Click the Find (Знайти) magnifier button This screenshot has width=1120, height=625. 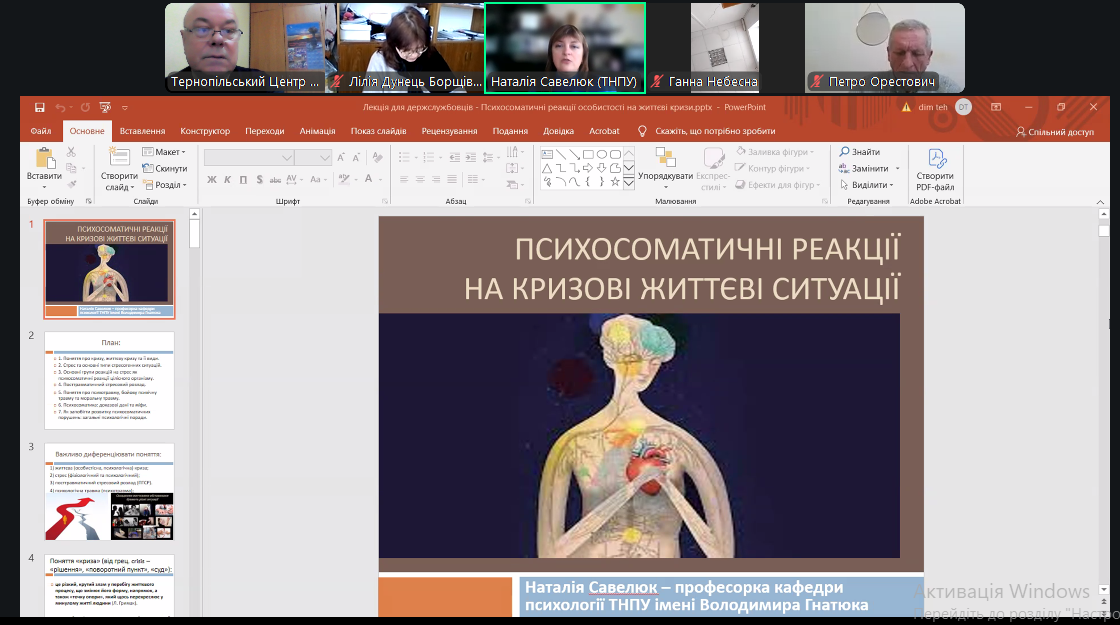(860, 153)
